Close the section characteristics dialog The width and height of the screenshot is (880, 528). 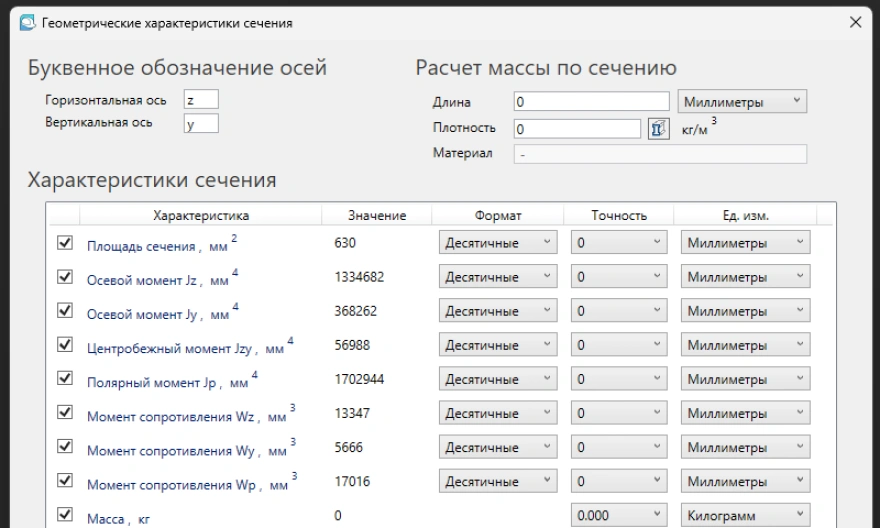(x=854, y=22)
